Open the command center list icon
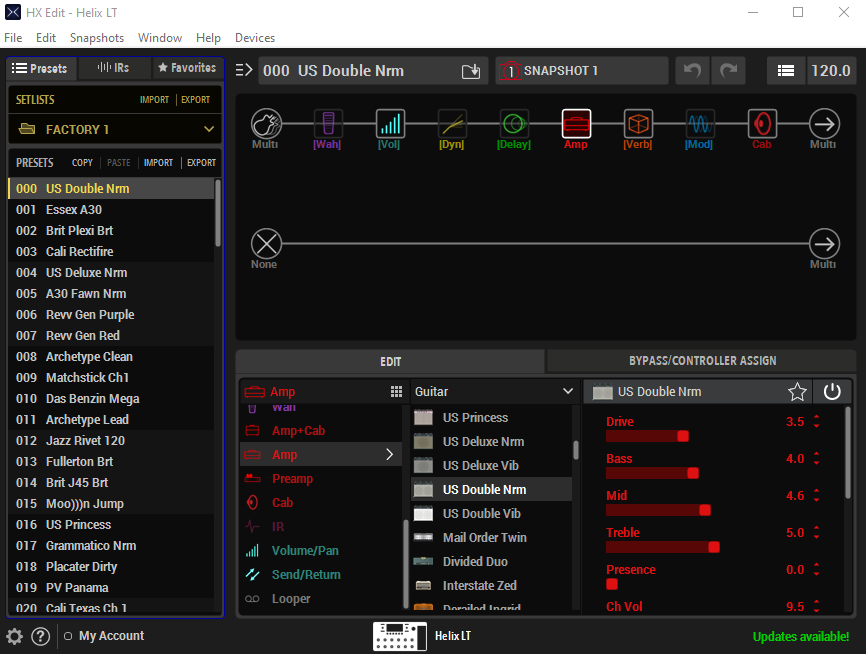This screenshot has width=866, height=654. pos(786,71)
